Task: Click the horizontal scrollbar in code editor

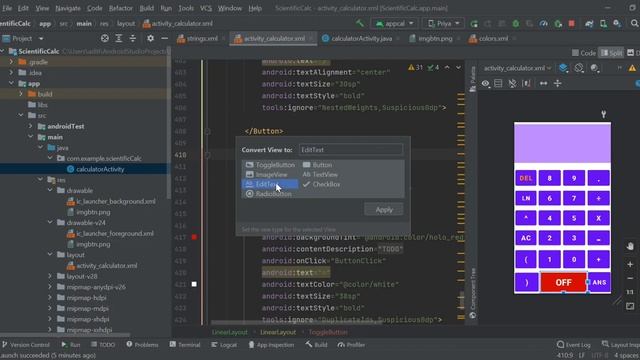Action: 296,323
